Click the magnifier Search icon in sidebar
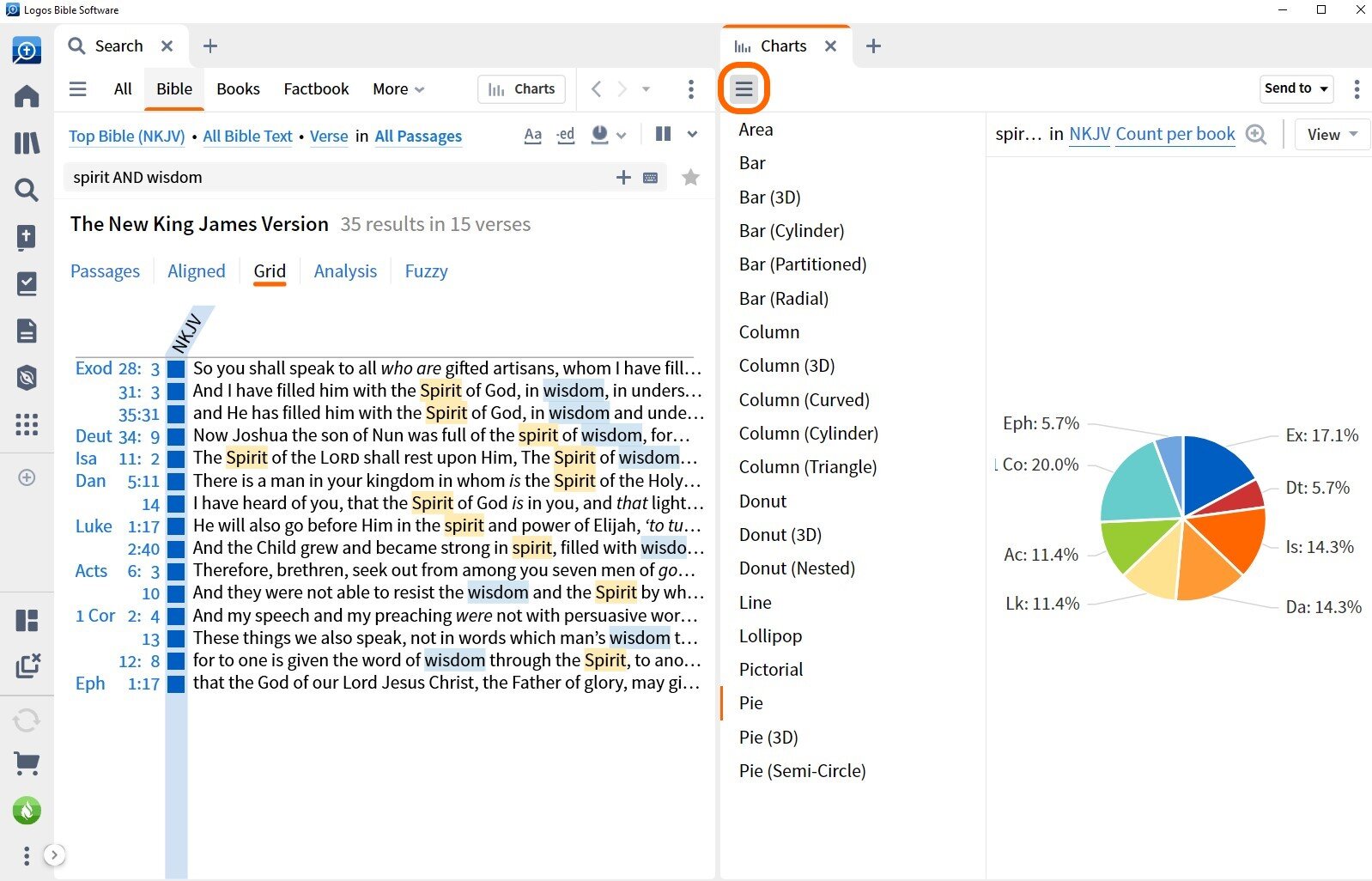Screen dimensions: 1372x881 (x=27, y=190)
